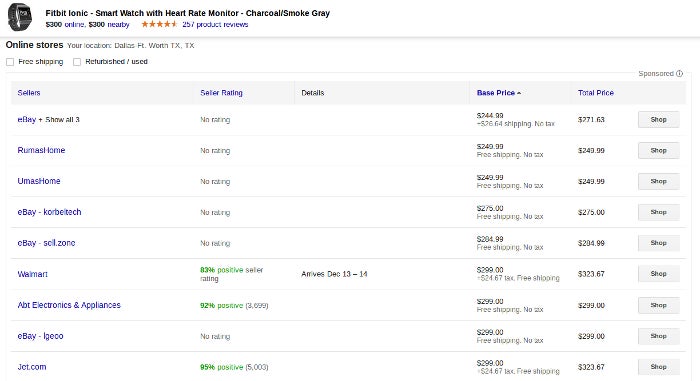Click Abt Electronics 92% positive rating

click(x=234, y=306)
